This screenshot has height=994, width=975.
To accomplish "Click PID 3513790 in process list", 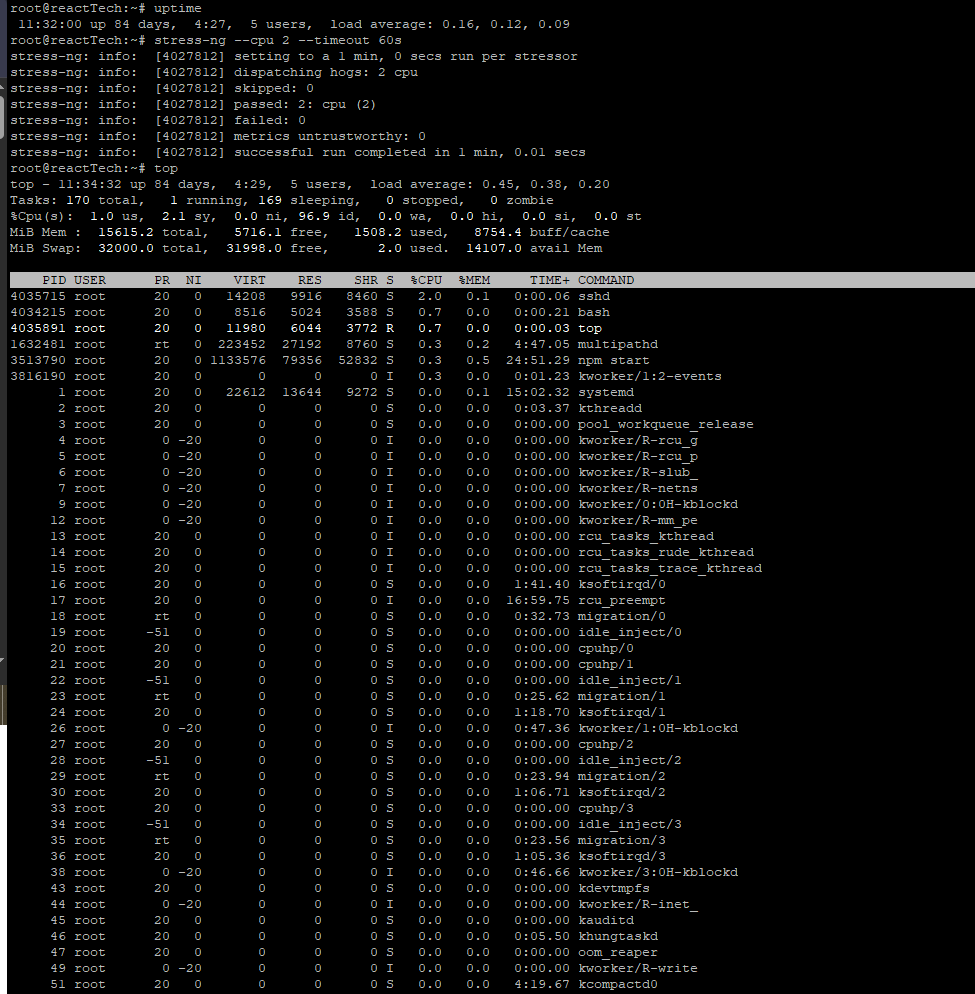I will (x=39, y=360).
